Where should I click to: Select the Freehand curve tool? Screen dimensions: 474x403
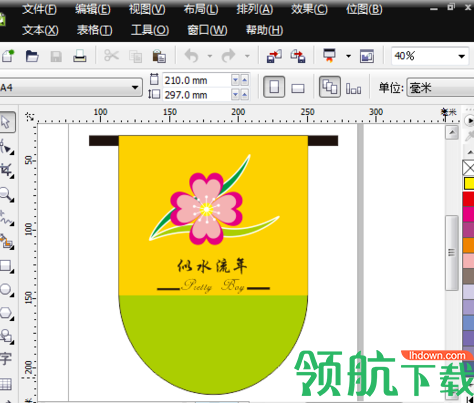click(7, 218)
